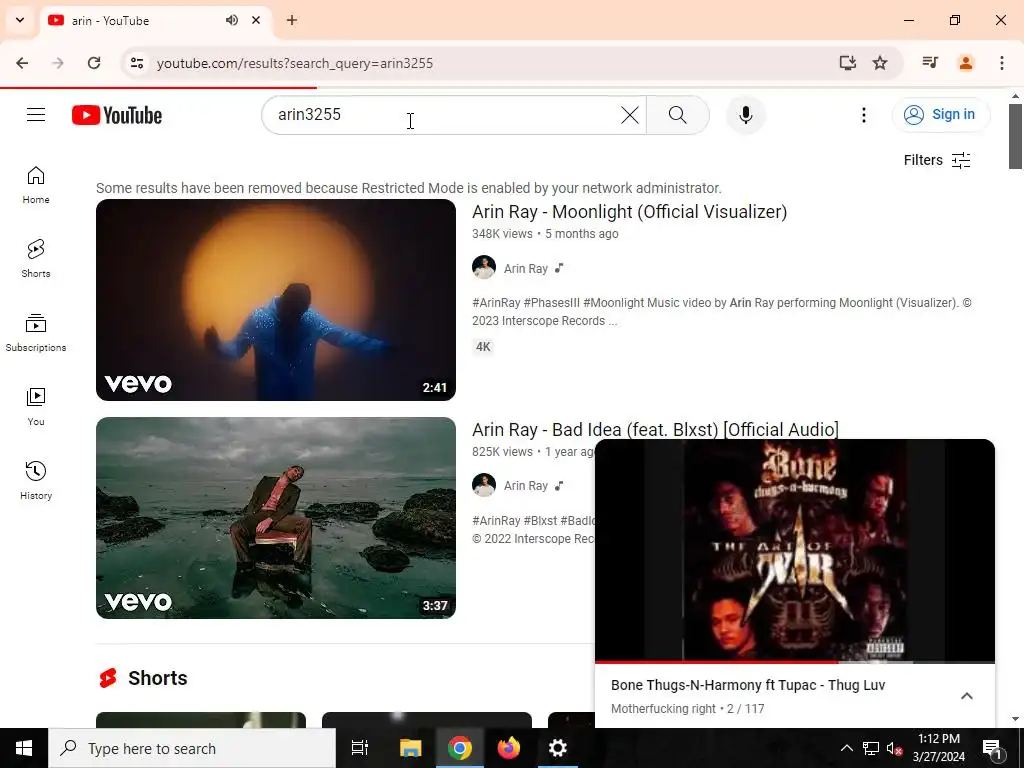1024x768 pixels.
Task: Click the Shorts section heading
Action: click(157, 678)
